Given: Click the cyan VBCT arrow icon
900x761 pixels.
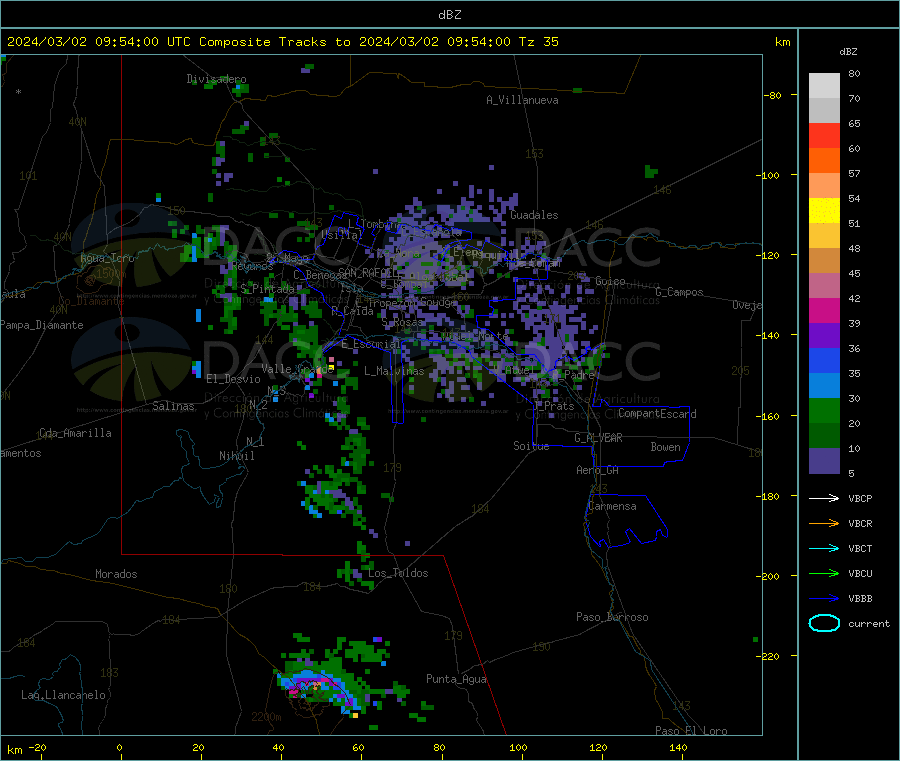Looking at the screenshot, I should pyautogui.click(x=824, y=549).
